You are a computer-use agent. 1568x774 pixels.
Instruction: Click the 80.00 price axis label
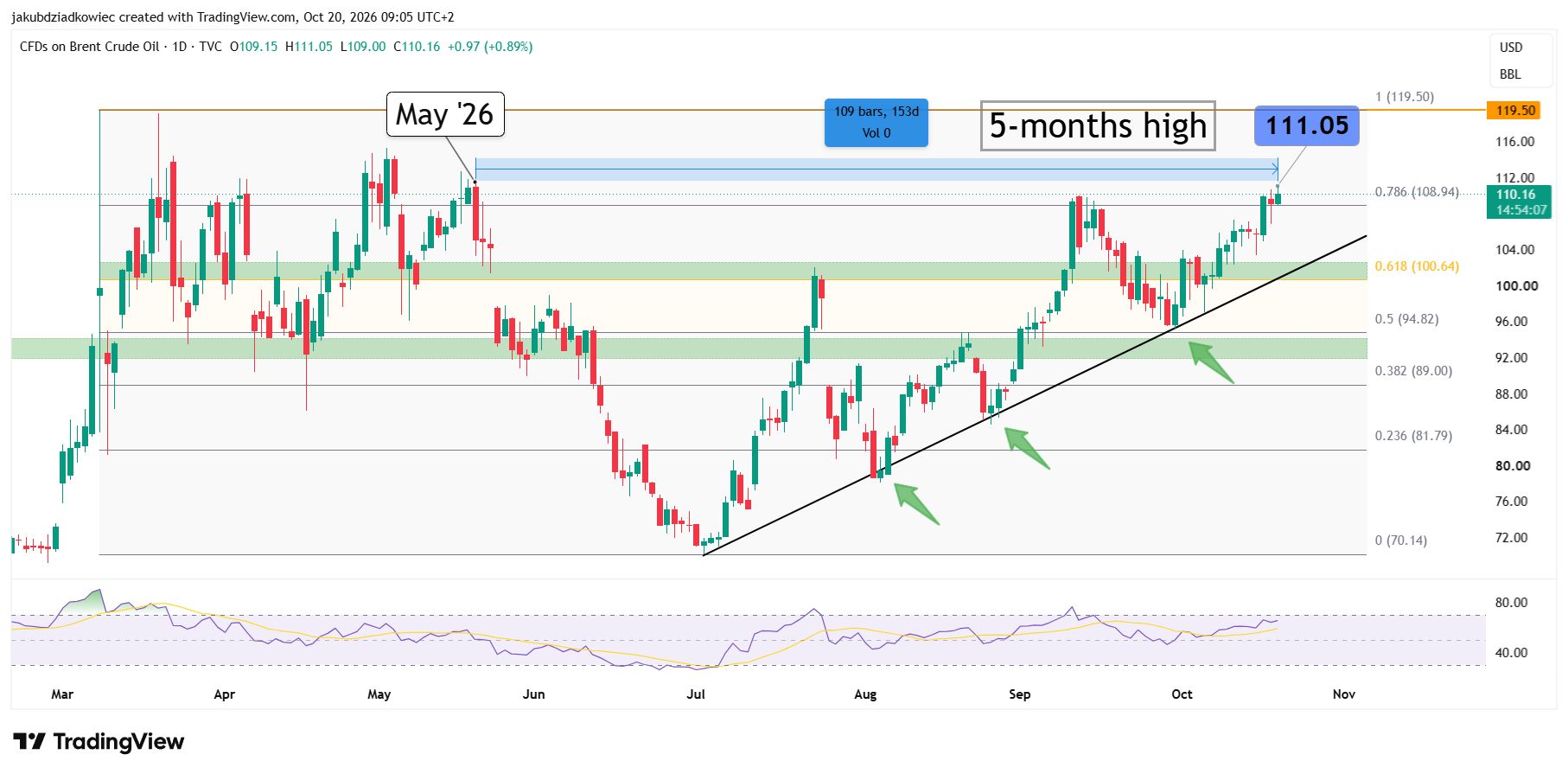click(1512, 466)
